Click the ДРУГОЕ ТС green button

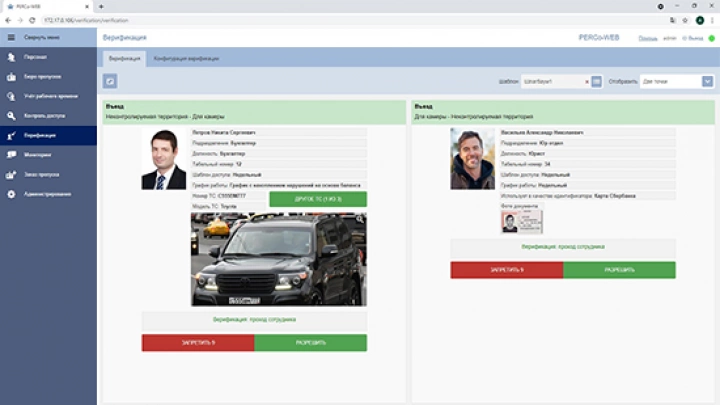click(318, 199)
